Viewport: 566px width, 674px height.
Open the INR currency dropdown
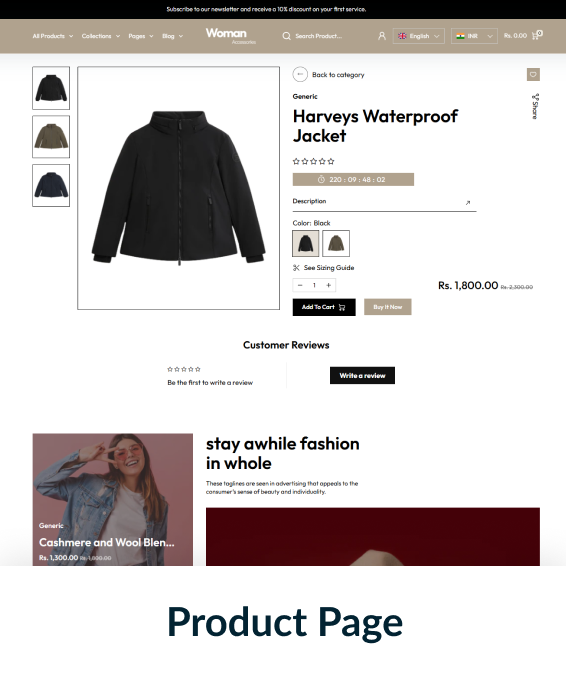click(x=474, y=36)
